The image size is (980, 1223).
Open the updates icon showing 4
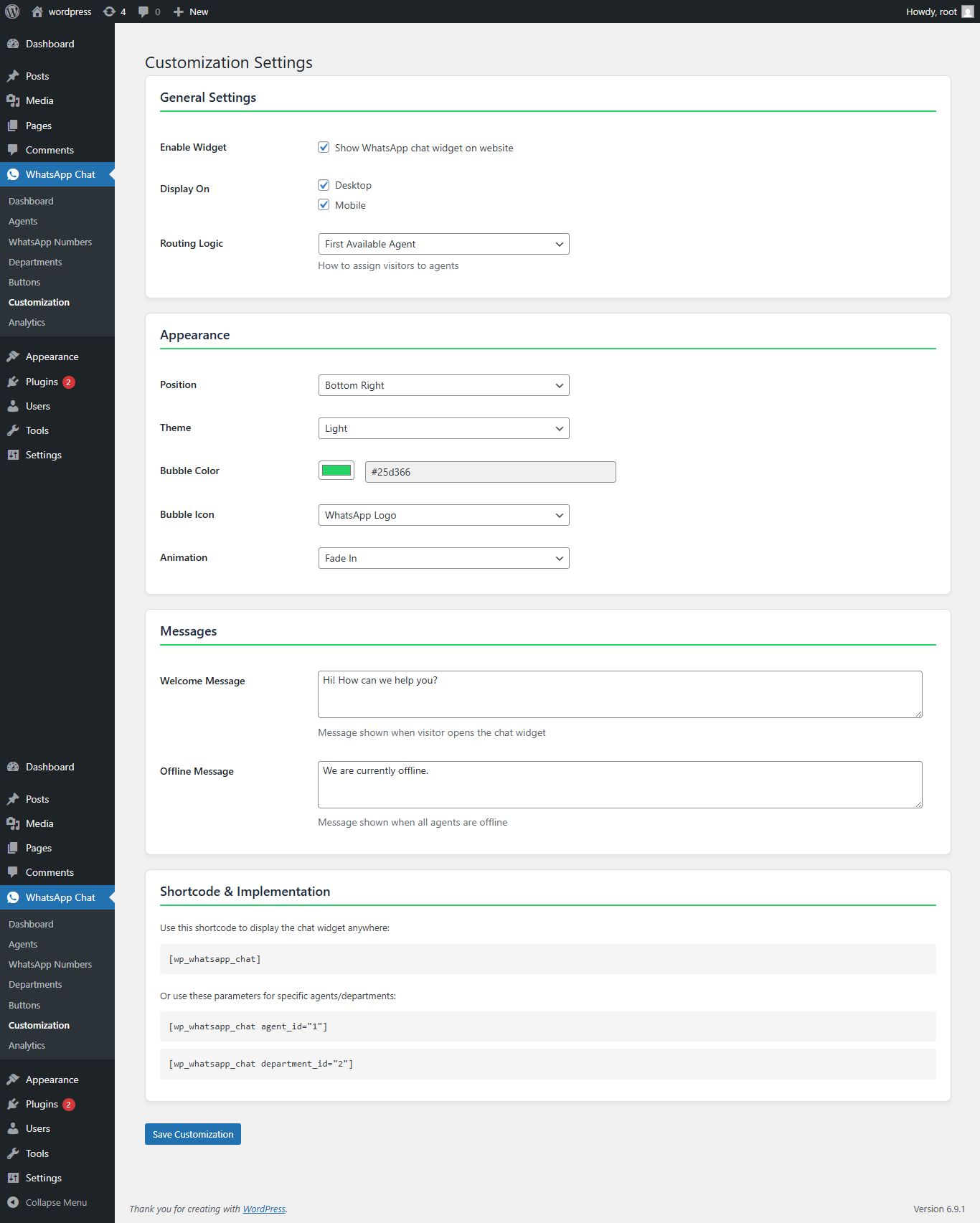tap(109, 11)
